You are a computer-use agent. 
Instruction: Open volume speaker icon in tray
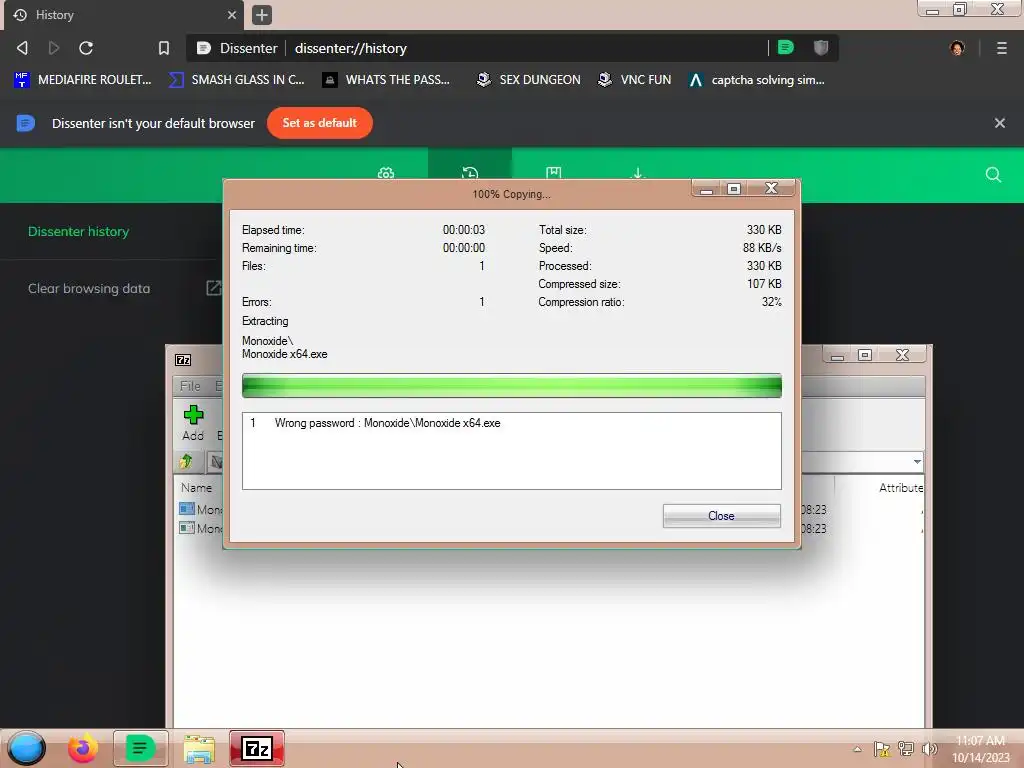[x=929, y=749]
